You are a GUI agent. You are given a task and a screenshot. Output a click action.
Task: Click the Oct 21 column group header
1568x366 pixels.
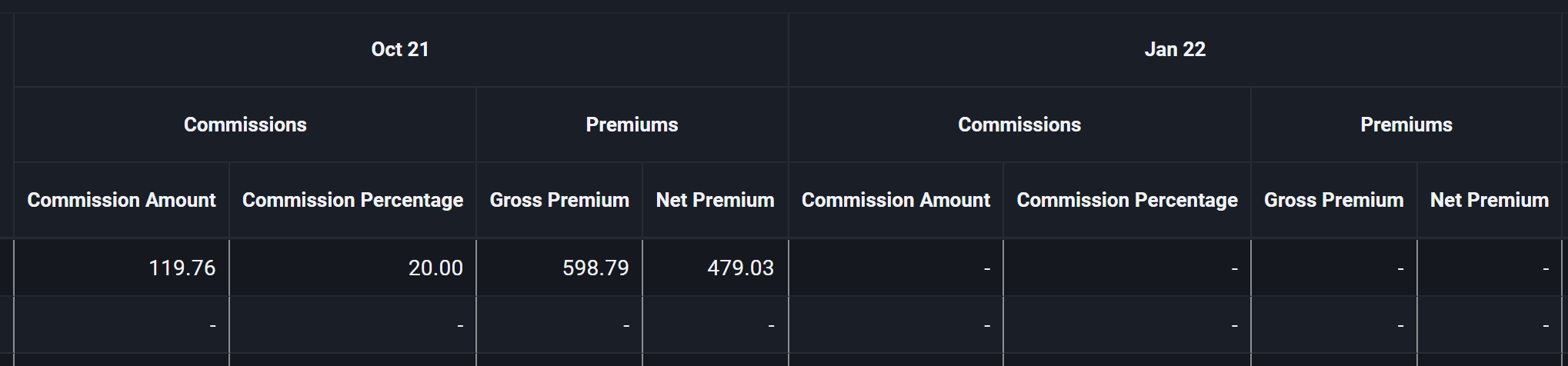click(400, 49)
